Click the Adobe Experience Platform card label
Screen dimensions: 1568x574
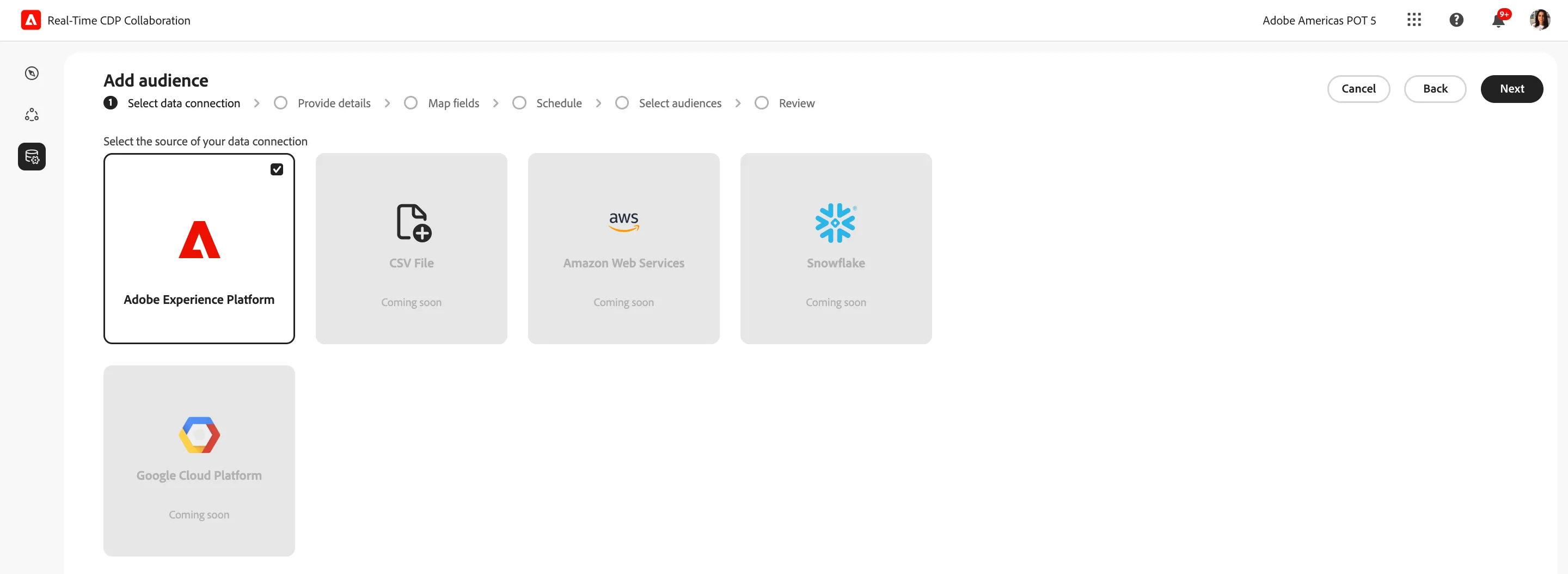coord(199,300)
